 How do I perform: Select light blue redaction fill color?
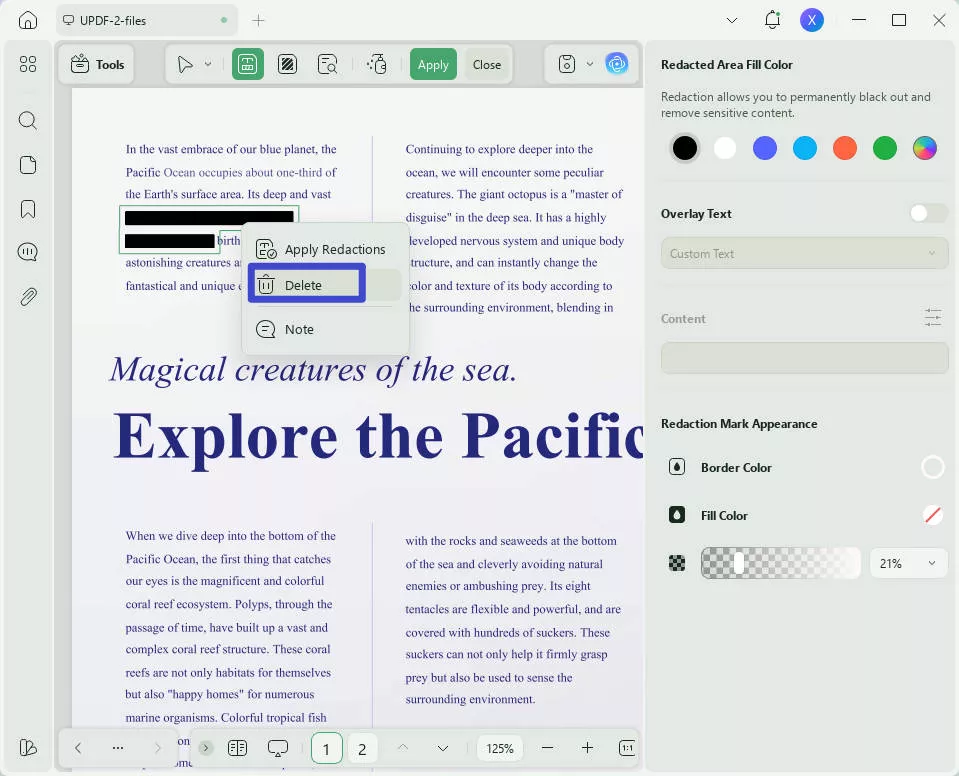[x=804, y=147]
